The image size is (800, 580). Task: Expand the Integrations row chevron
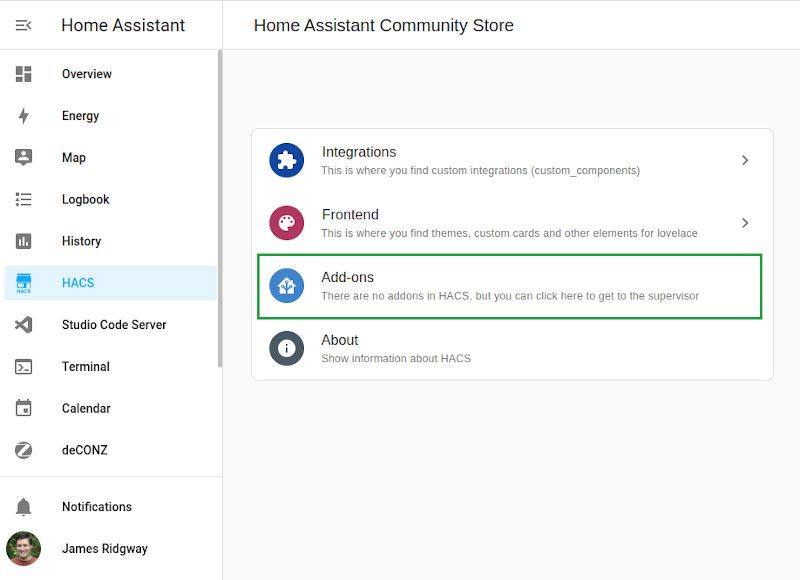click(x=745, y=160)
